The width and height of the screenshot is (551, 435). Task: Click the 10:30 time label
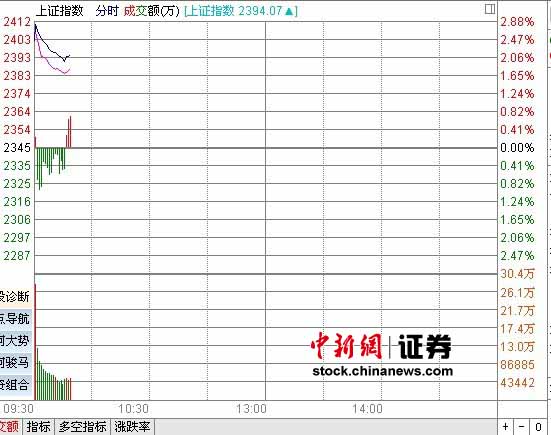pyautogui.click(x=133, y=409)
